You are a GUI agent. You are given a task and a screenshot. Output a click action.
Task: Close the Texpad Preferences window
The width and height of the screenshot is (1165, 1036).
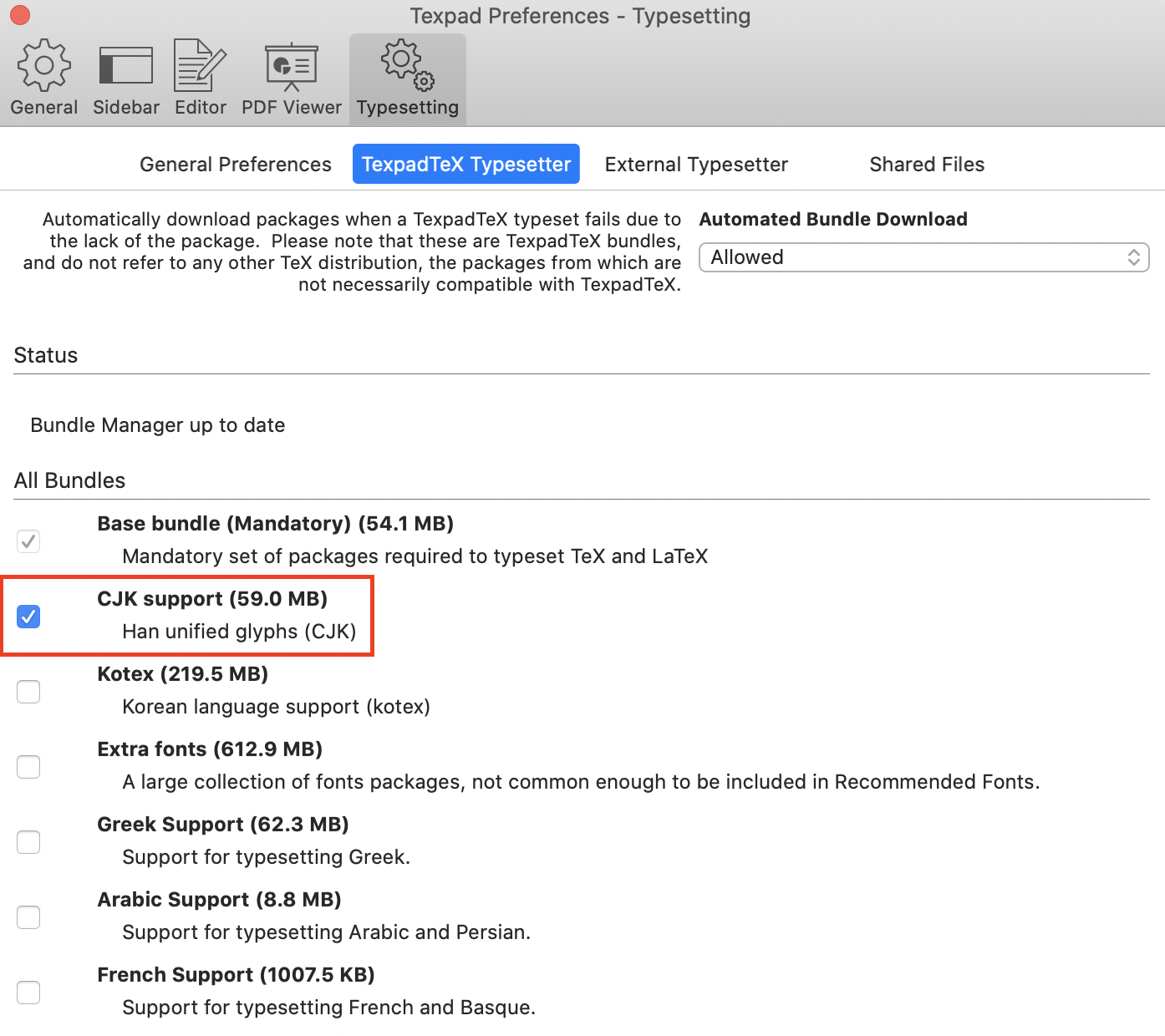pos(19,15)
